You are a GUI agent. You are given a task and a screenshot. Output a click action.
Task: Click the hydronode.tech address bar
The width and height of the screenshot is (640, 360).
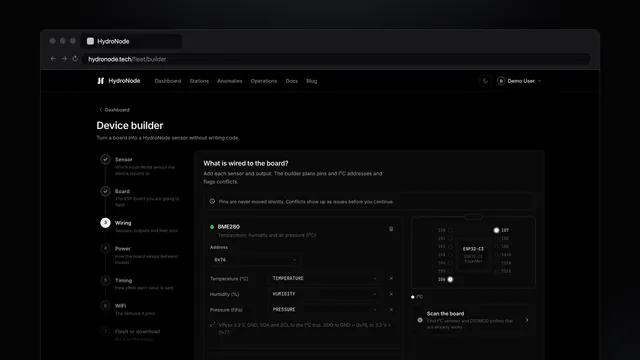337,59
